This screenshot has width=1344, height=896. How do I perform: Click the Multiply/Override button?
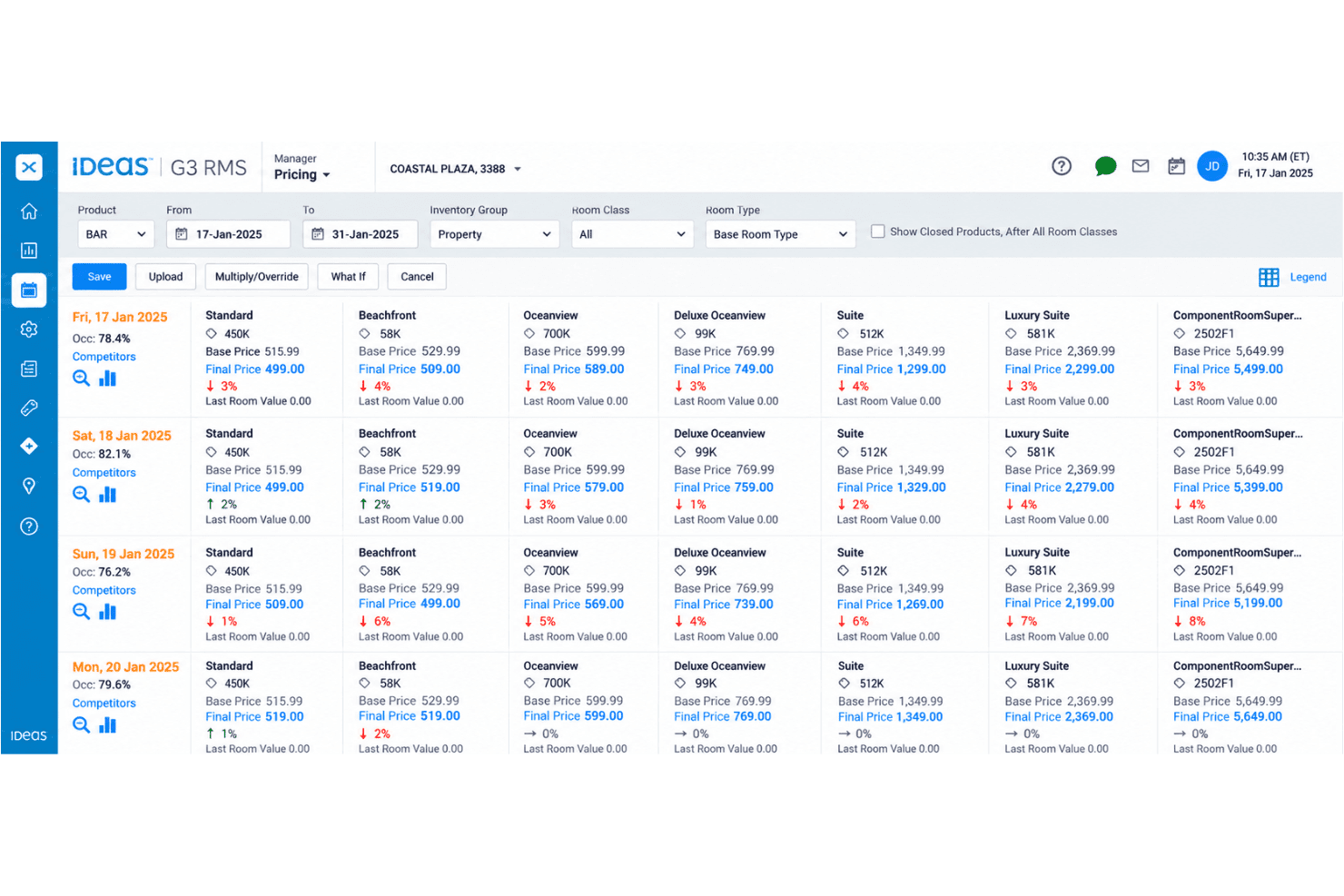pos(257,277)
